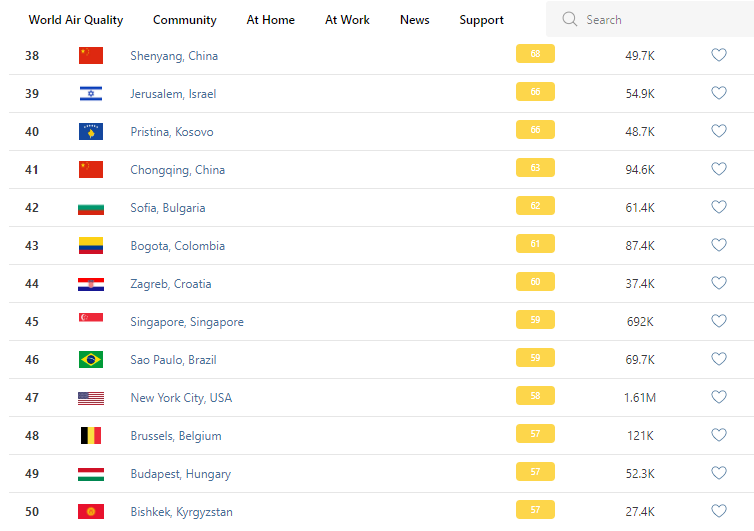The width and height of the screenshot is (754, 531).
Task: Click the Bulgaria flag icon
Action: tap(91, 208)
